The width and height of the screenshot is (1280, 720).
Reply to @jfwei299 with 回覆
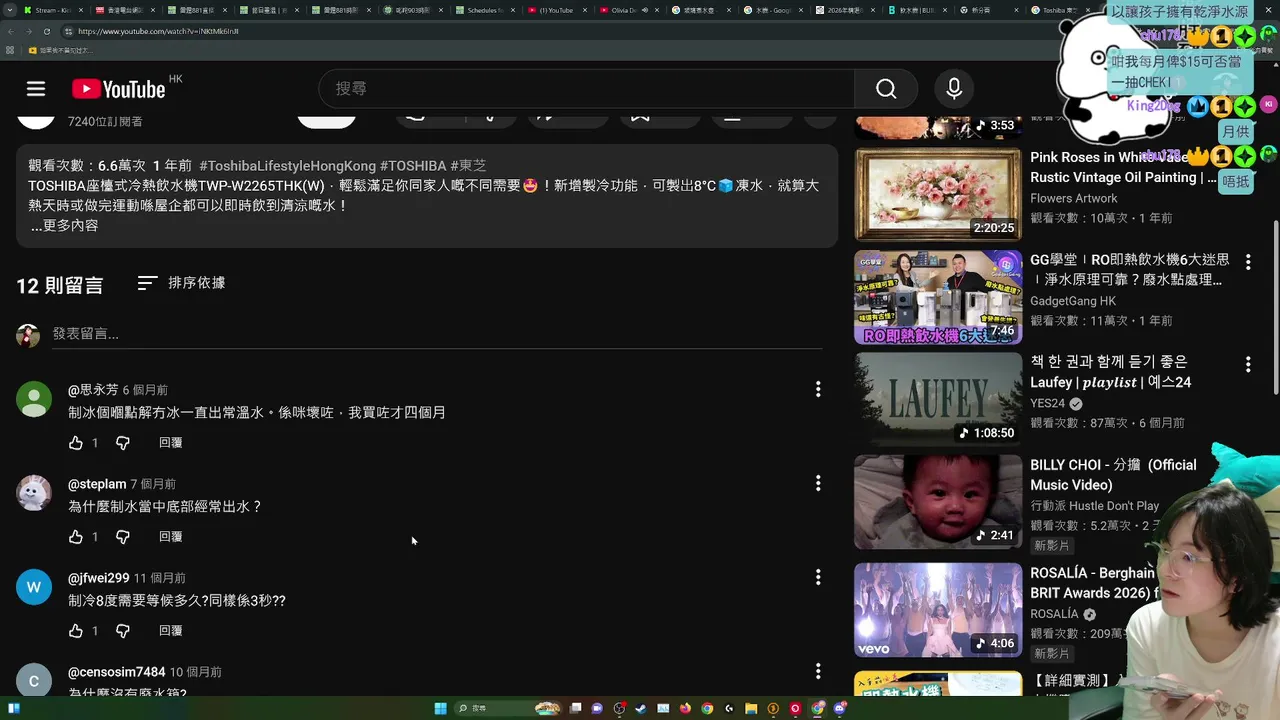171,631
